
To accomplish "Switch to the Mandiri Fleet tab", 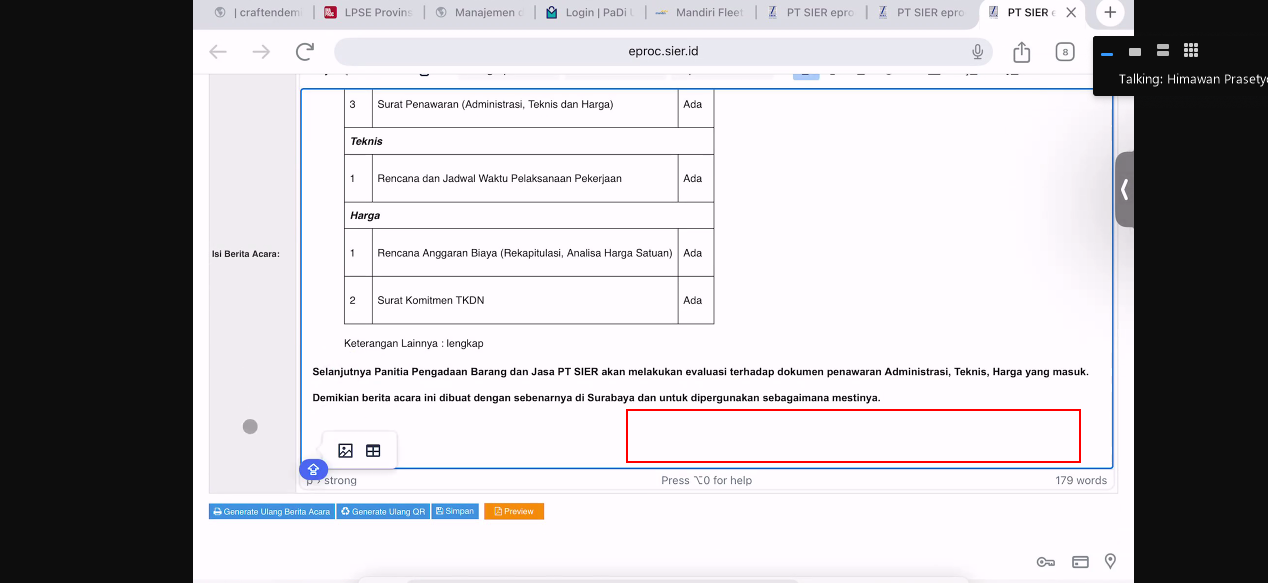I will [699, 13].
